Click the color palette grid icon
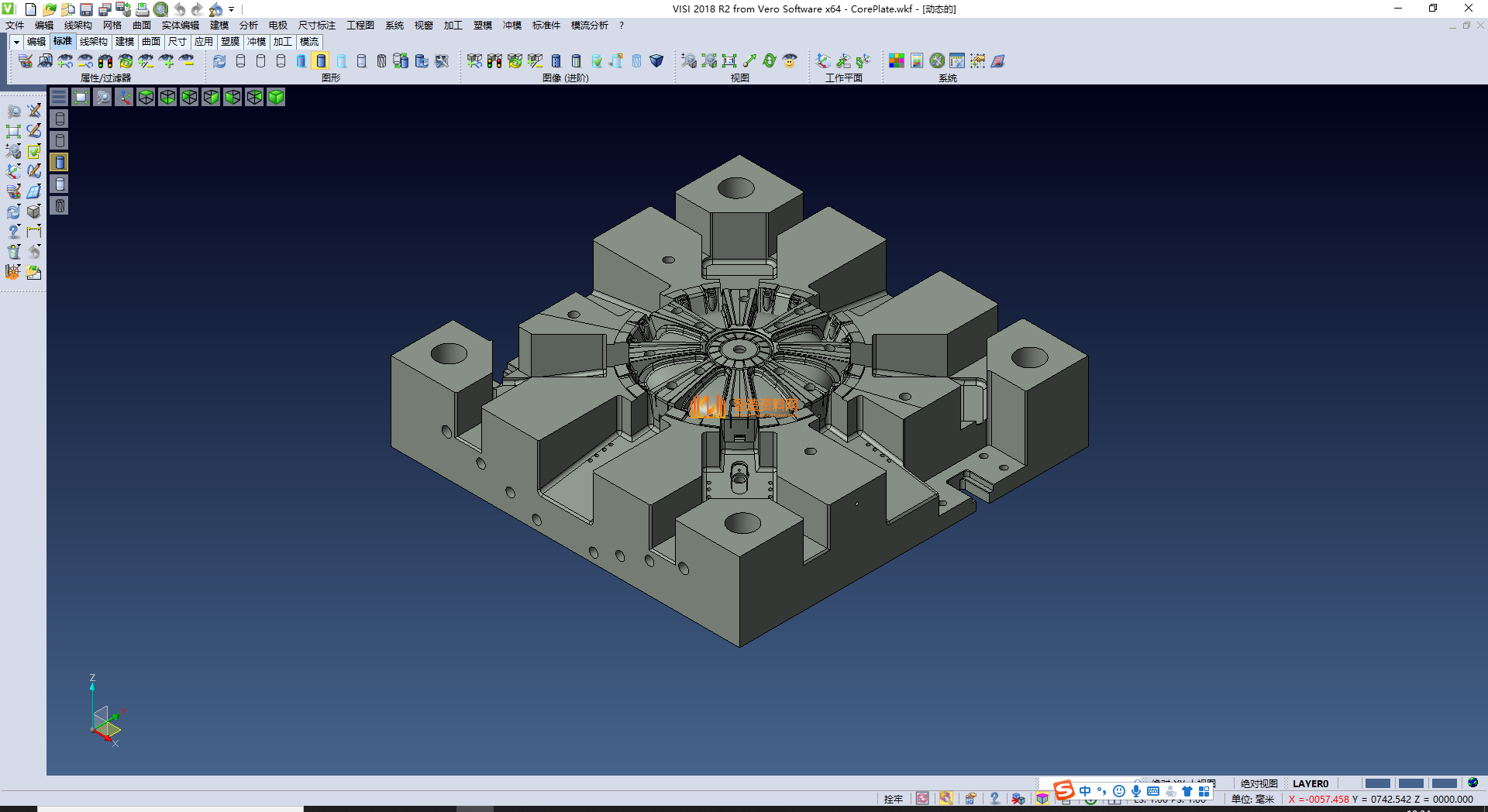The width and height of the screenshot is (1488, 812). pos(897,61)
